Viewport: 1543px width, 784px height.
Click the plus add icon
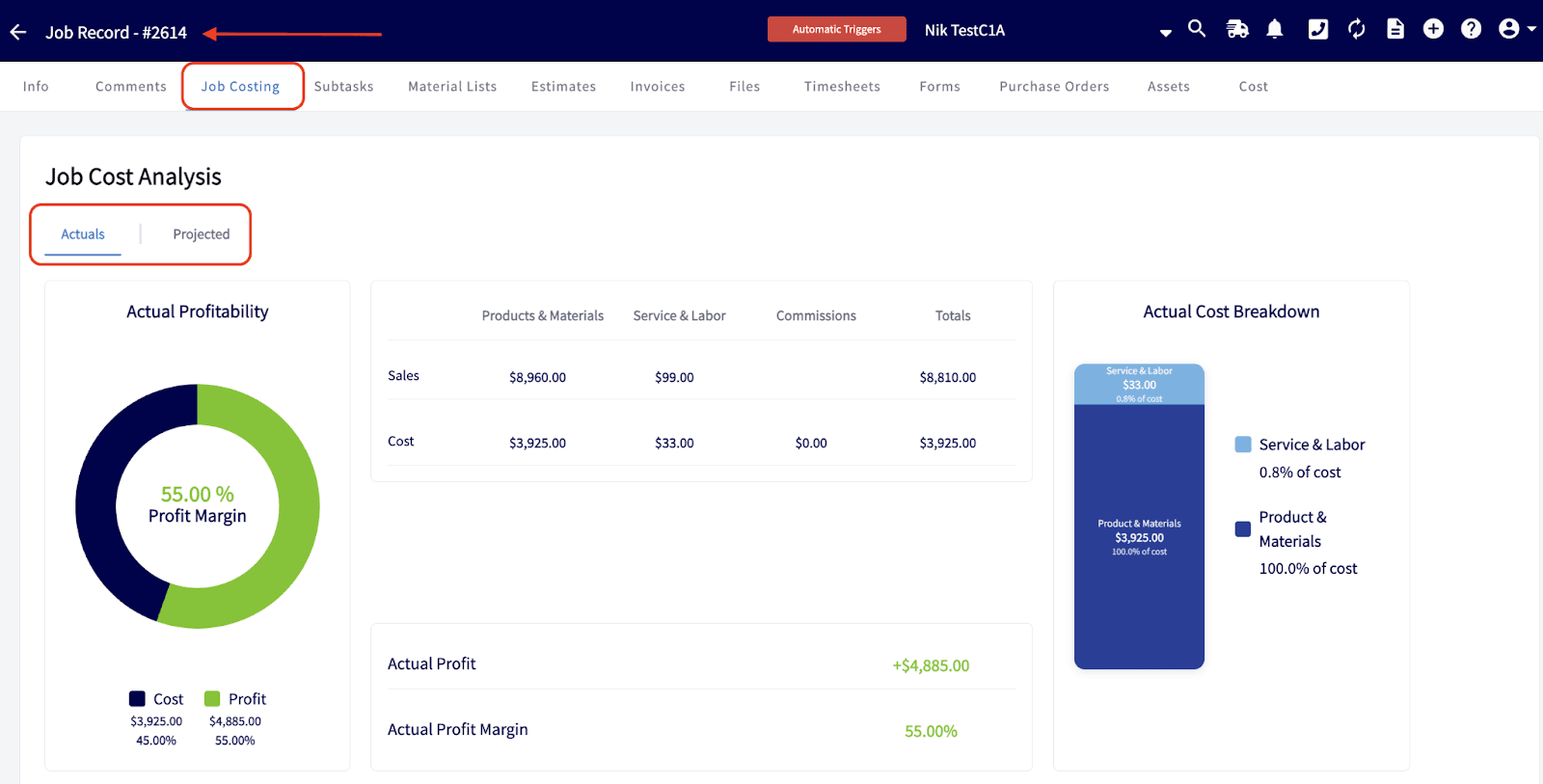pos(1434,29)
